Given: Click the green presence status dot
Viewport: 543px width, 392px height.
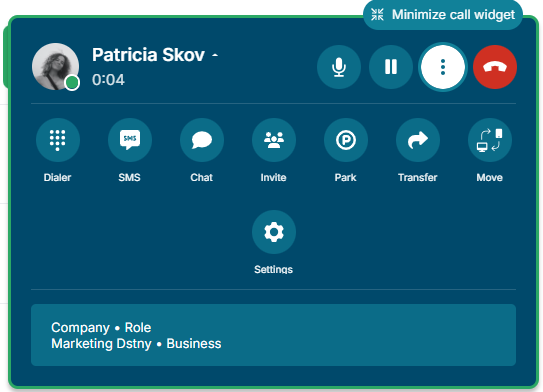Looking at the screenshot, I should tap(72, 83).
